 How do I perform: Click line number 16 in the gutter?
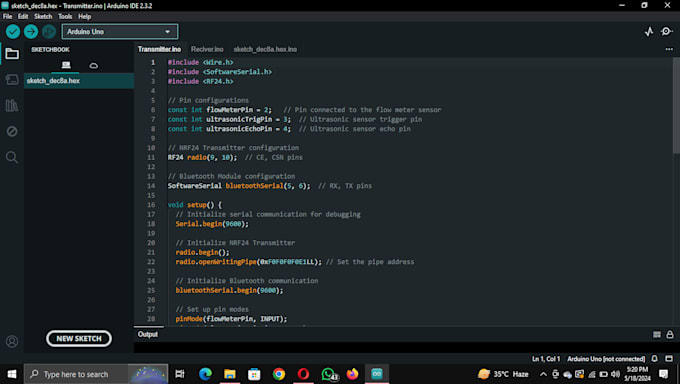(151, 205)
